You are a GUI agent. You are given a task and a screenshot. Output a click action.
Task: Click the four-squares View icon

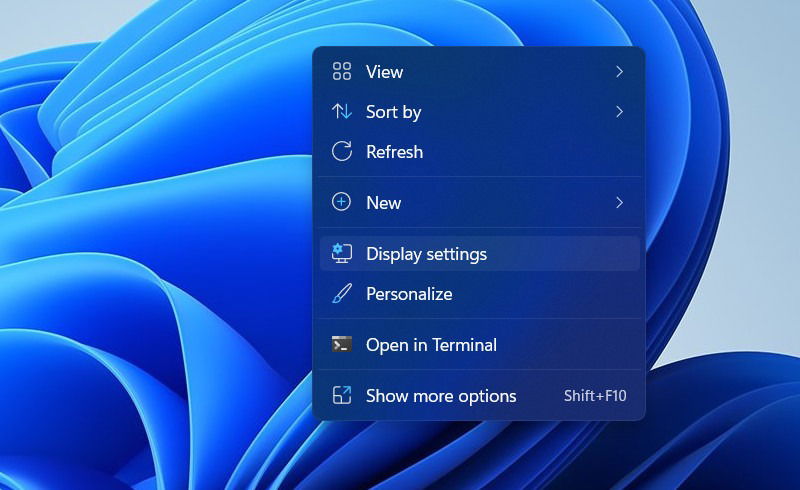(x=341, y=71)
